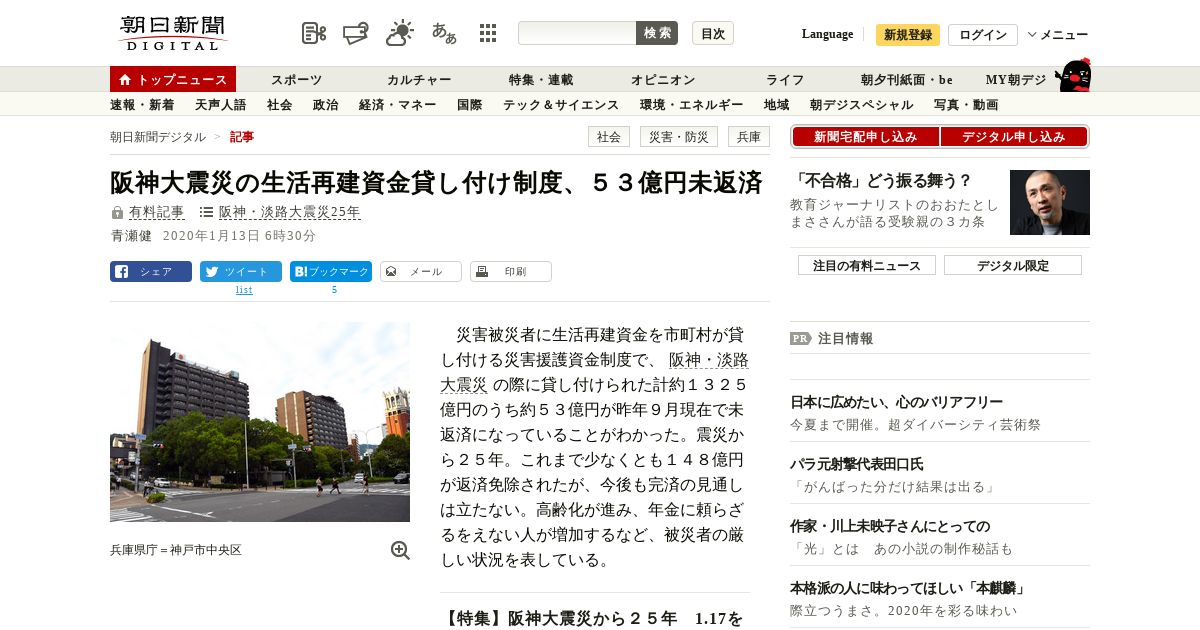
Task: Click the Asahi Shimbun Digital logo
Action: (x=173, y=33)
